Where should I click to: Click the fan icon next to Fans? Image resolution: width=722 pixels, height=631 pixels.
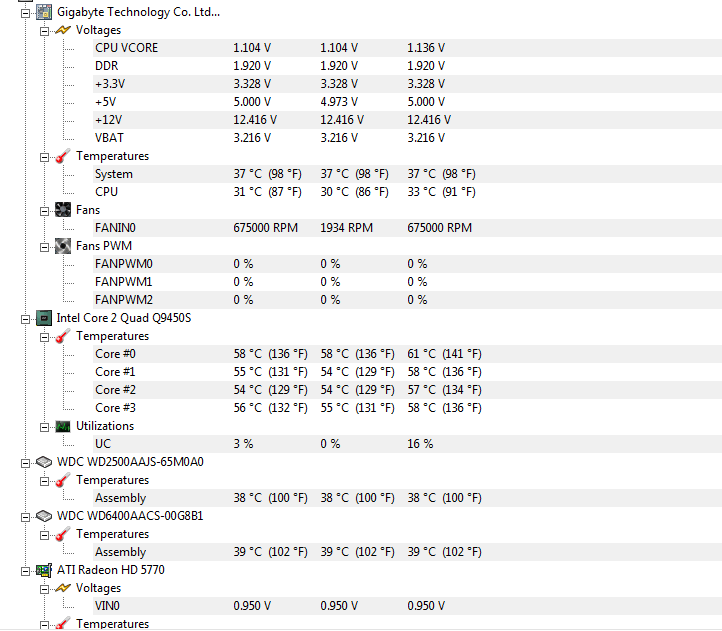point(62,210)
